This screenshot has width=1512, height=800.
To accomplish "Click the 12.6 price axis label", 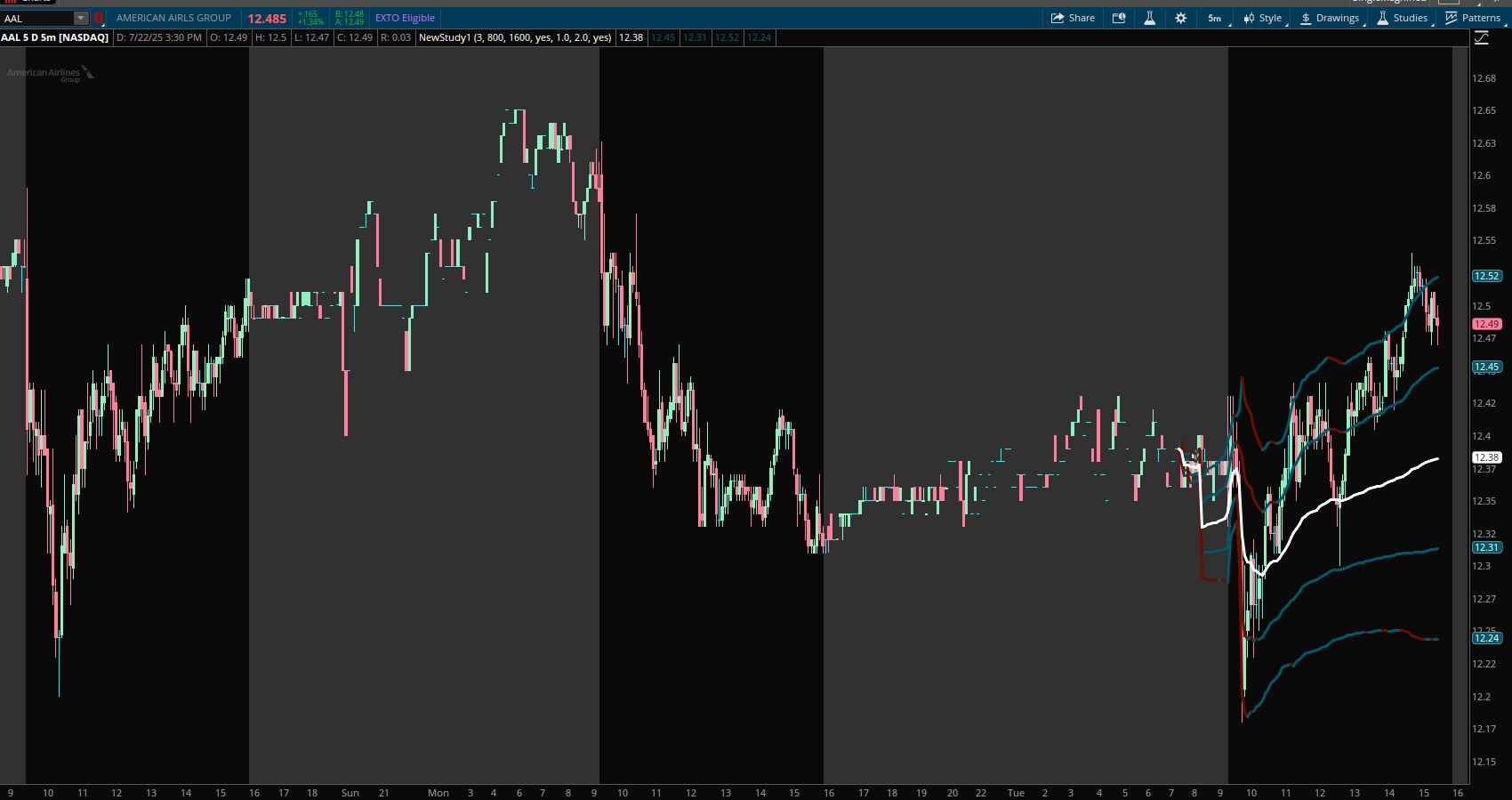I will coord(1481,175).
